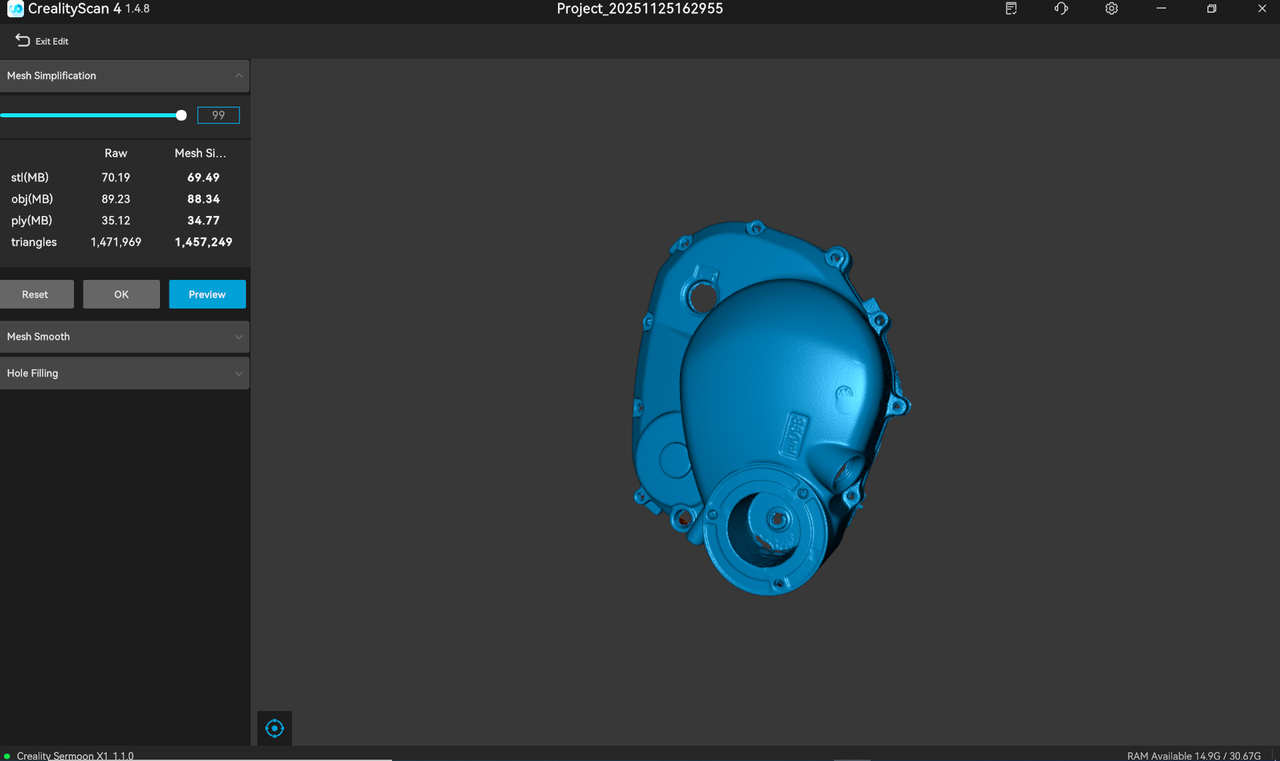The width and height of the screenshot is (1280, 761).
Task: Click the Creality Sermoon X1 device label
Action: (x=75, y=756)
